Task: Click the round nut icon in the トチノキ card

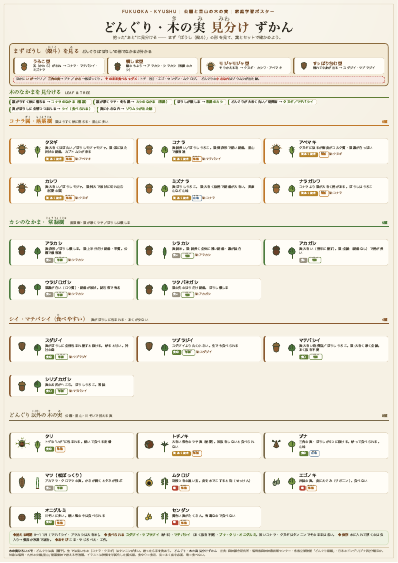Action: (x=149, y=445)
